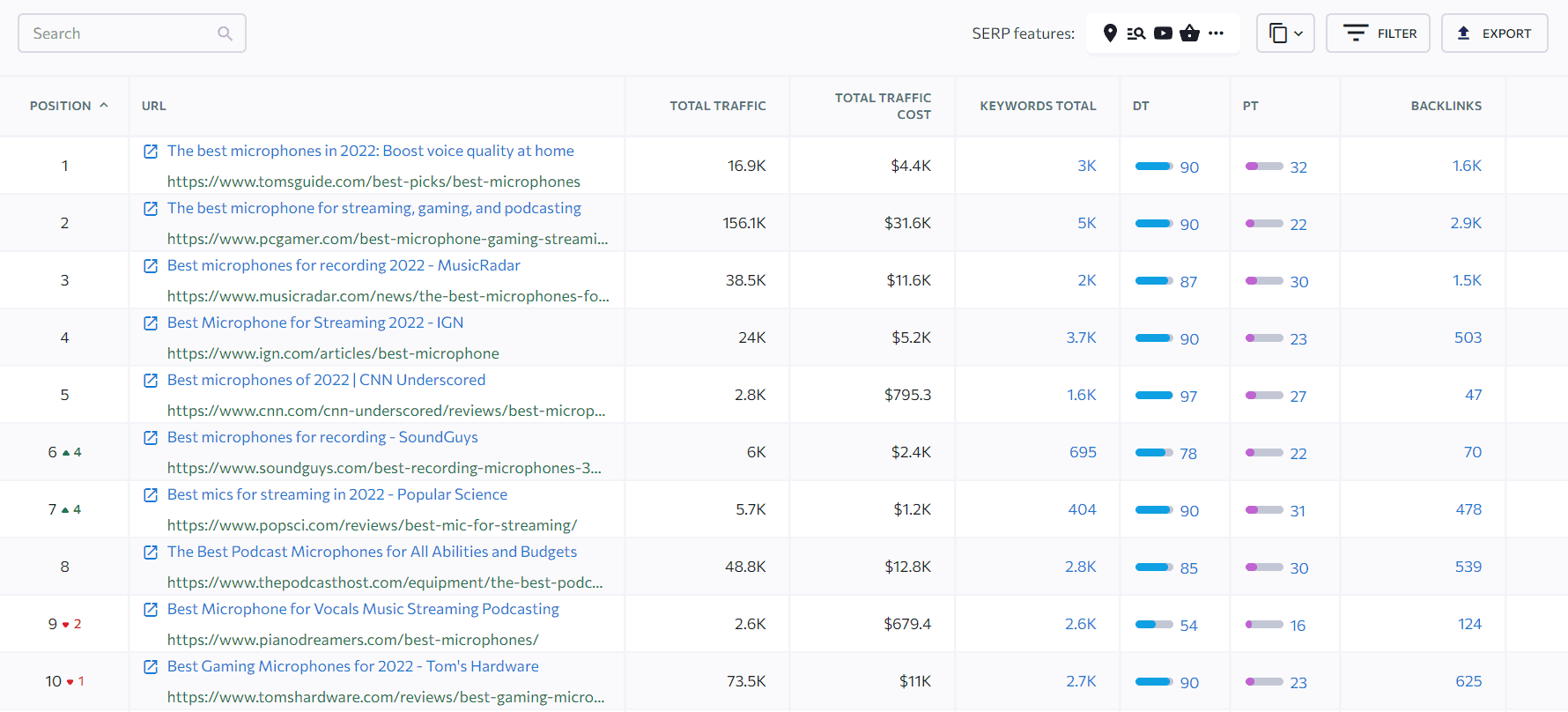Click keywords 695 in SoundGuys row
The image size is (1568, 712).
click(1083, 452)
